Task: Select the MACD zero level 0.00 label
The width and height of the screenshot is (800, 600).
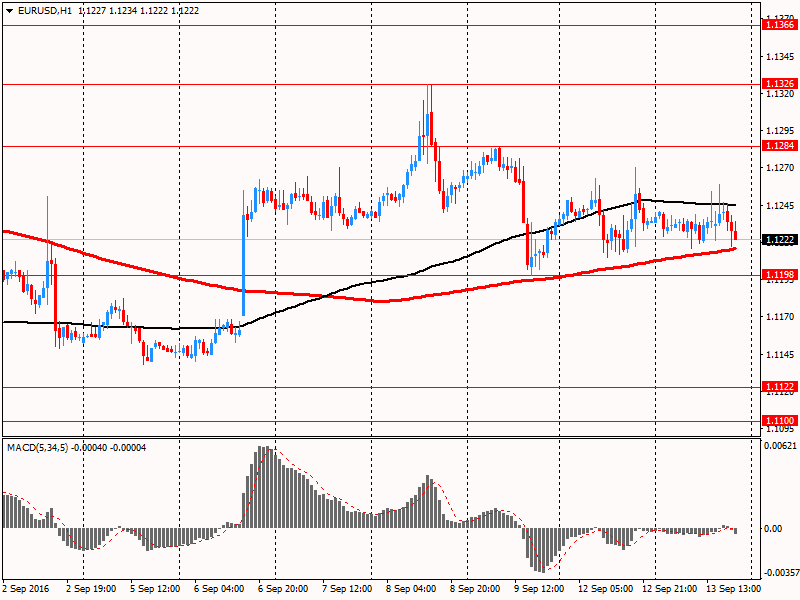Action: pyautogui.click(x=773, y=529)
